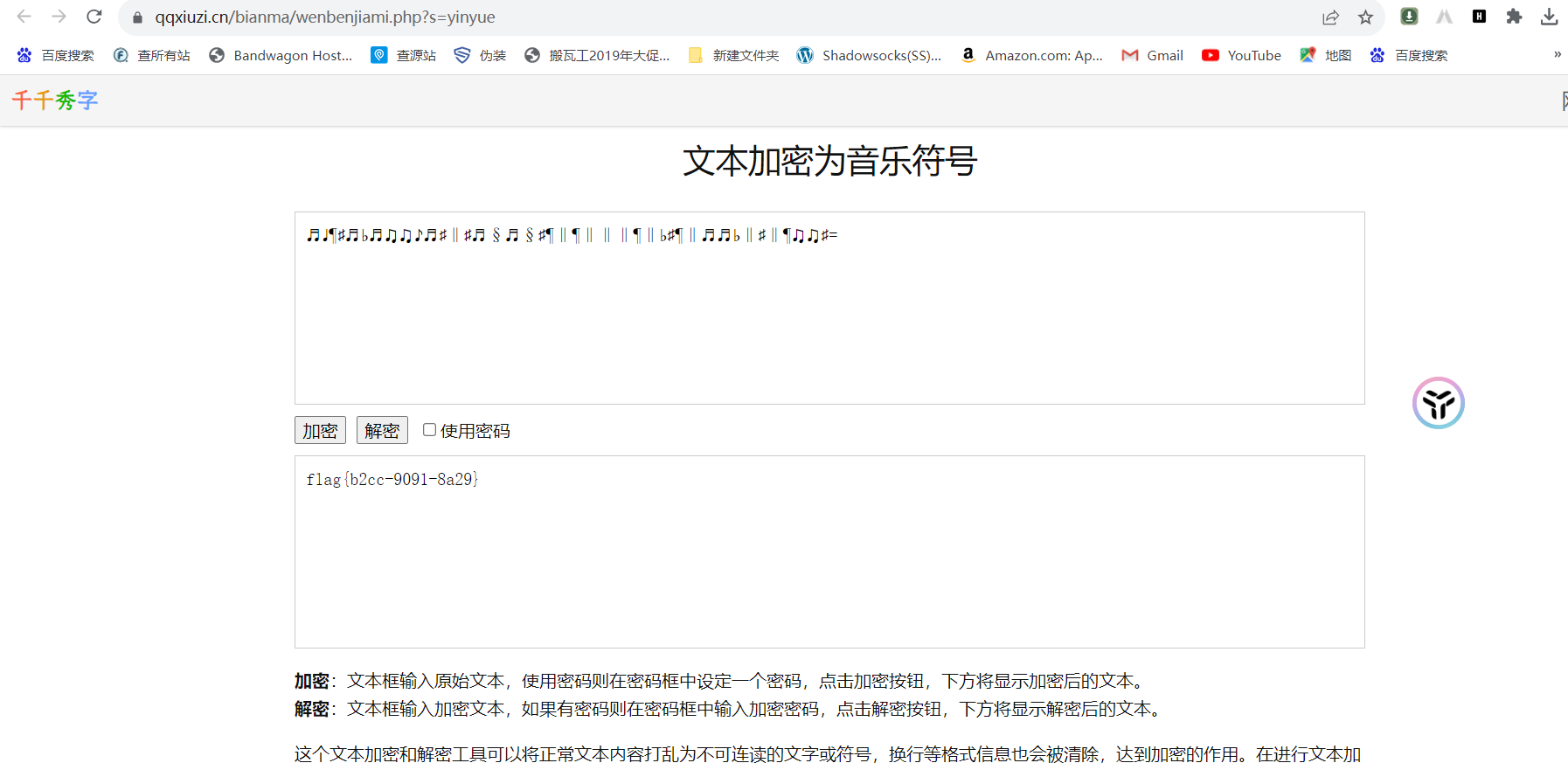The image size is (1568, 763).
Task: Open the 新建文件夹 bookmarks folder
Action: (733, 55)
